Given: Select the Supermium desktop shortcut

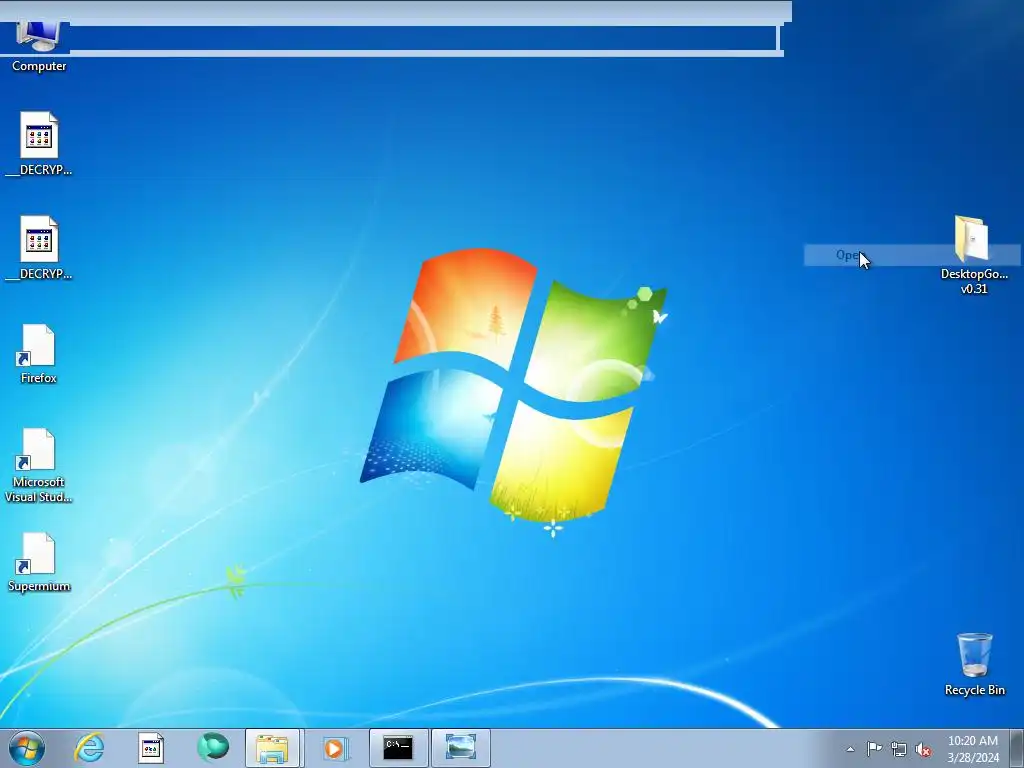Looking at the screenshot, I should click(x=39, y=562).
